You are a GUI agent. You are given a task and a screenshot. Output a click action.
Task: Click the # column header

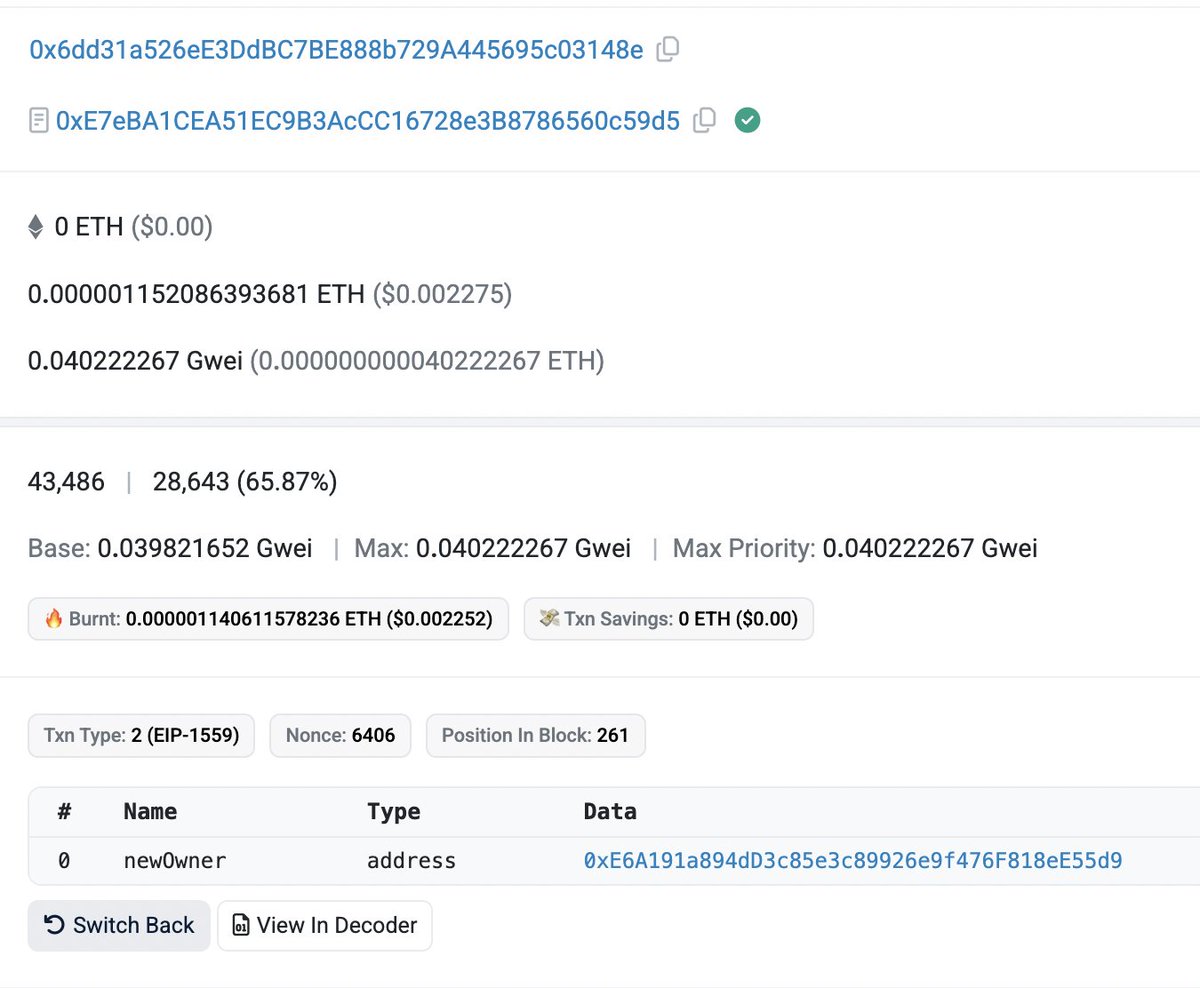click(x=64, y=811)
